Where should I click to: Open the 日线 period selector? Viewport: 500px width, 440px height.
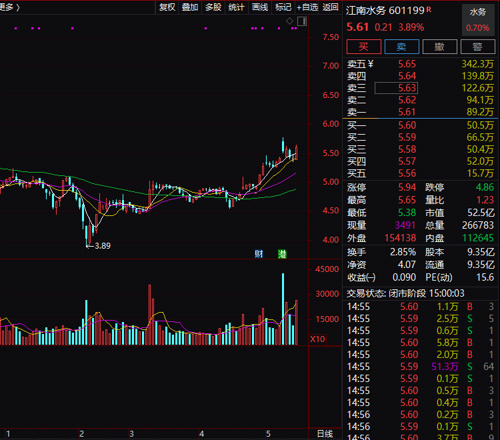(325, 434)
